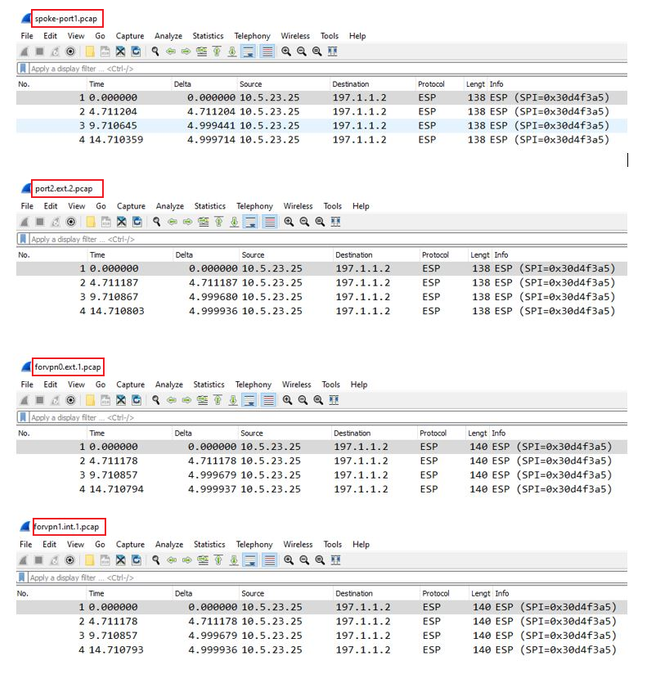Open the Telephony menu in port2.ext.2.pcap window
This screenshot has width=651, height=679.
[x=254, y=206]
